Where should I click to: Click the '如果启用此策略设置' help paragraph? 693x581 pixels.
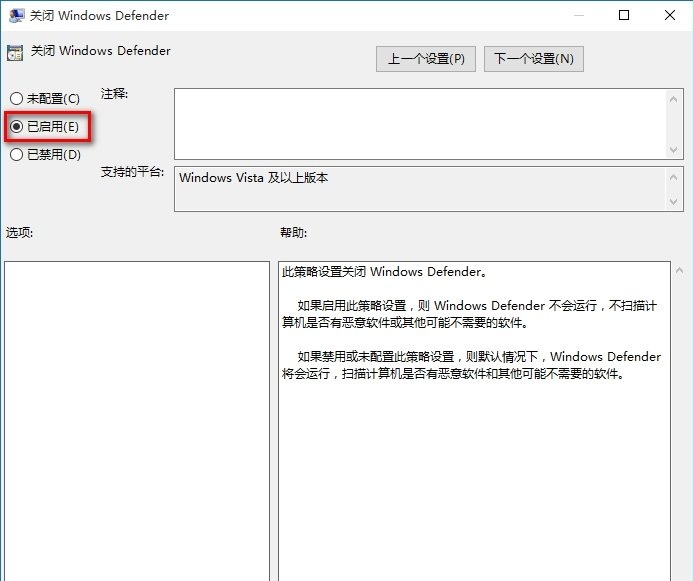pyautogui.click(x=469, y=314)
